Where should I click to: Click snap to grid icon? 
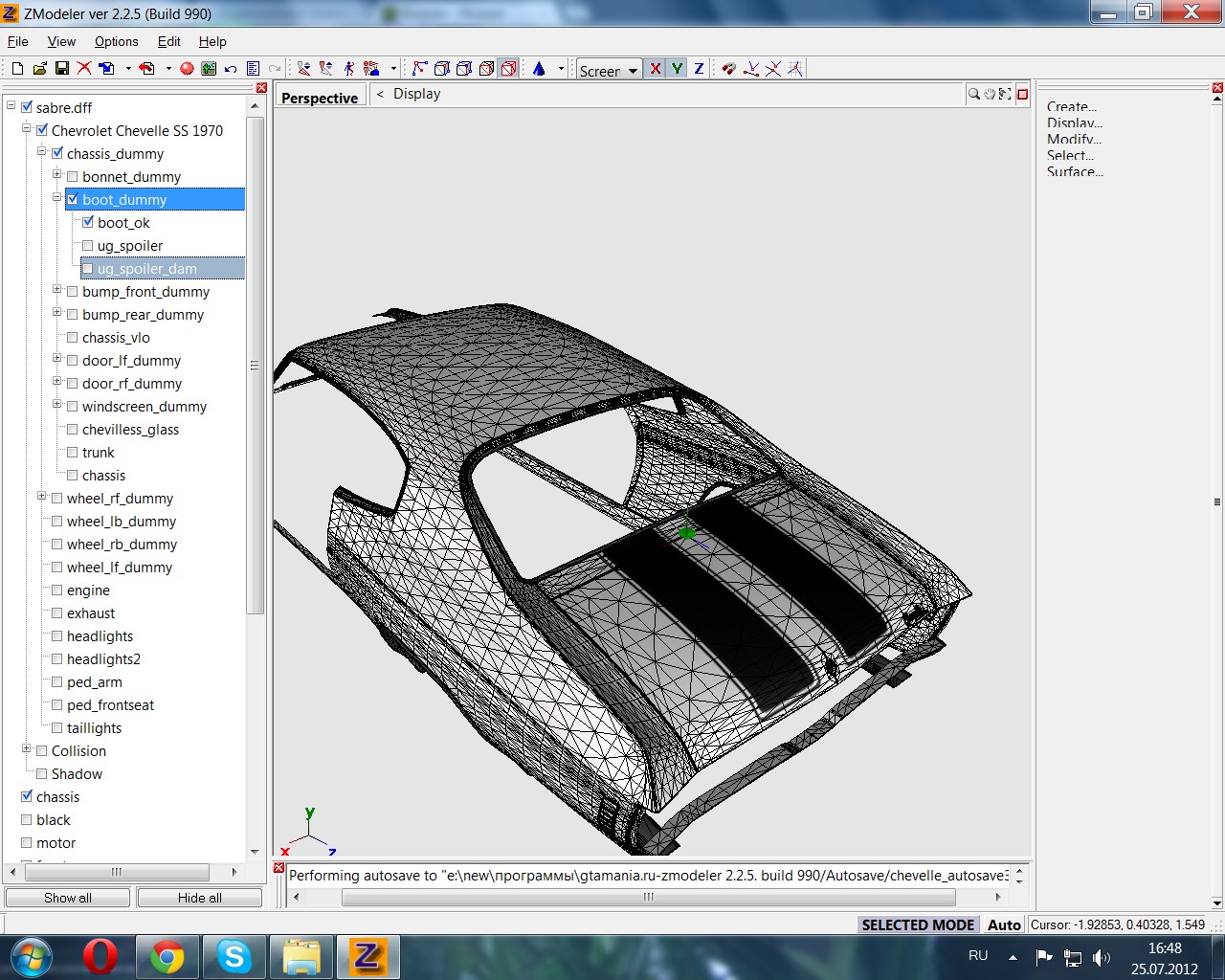click(x=795, y=68)
